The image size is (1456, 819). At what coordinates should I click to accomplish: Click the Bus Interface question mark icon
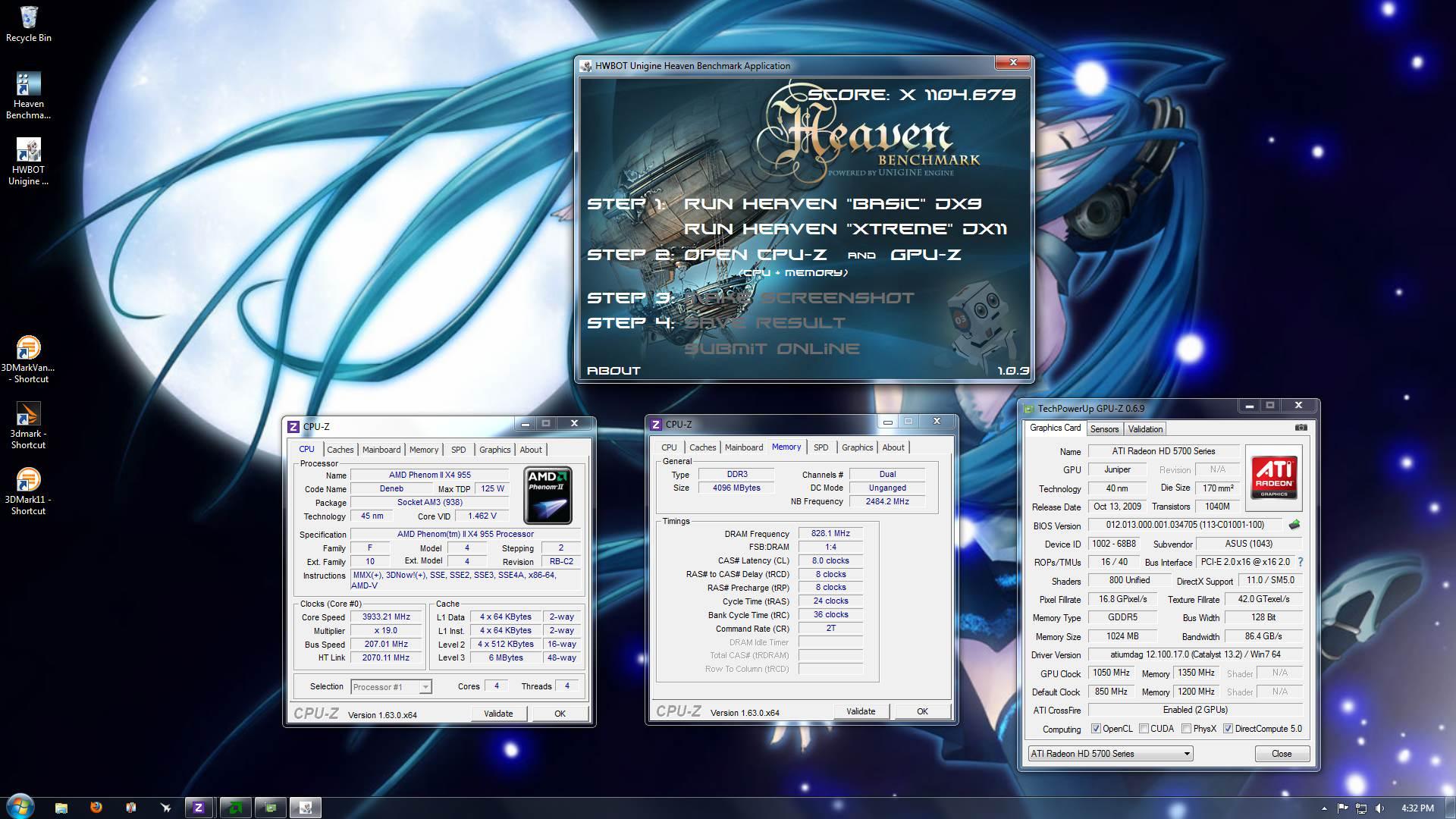click(x=1301, y=562)
